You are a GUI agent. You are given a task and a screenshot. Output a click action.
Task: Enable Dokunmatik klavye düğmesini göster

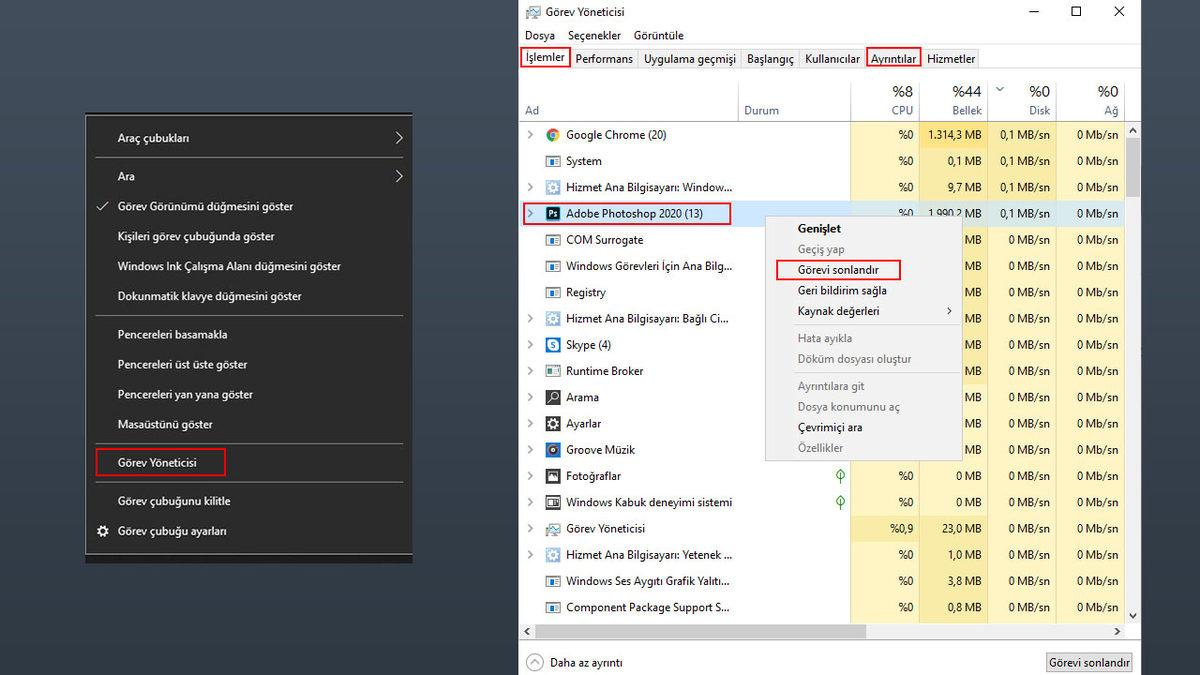pyautogui.click(x=209, y=296)
